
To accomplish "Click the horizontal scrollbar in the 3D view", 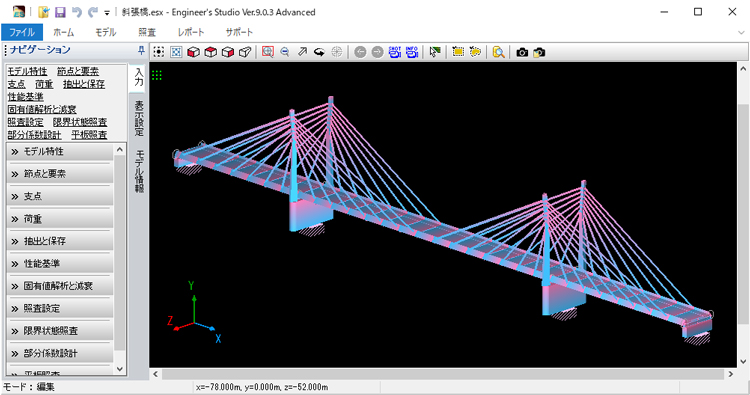I will [x=442, y=374].
